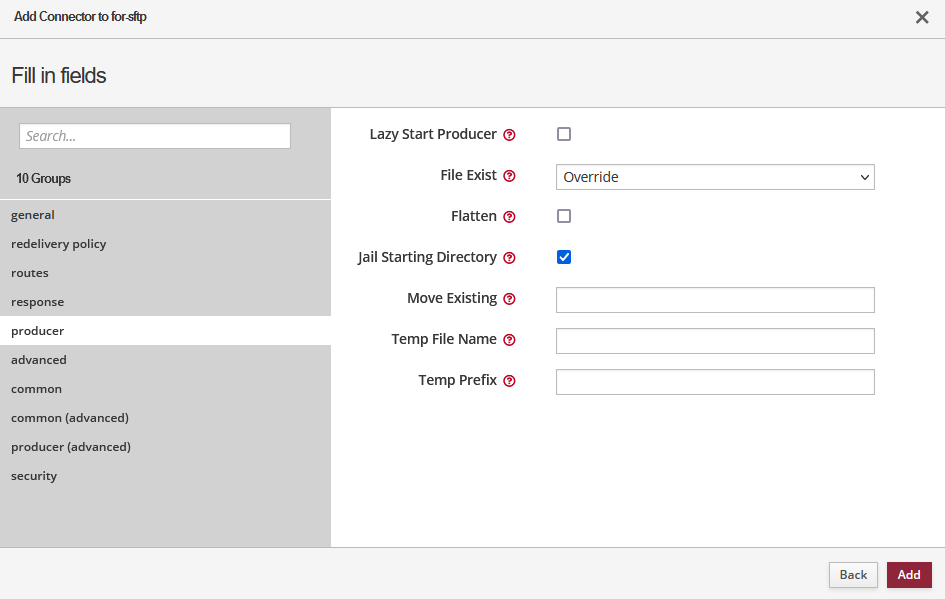Go to producer (advanced) group
This screenshot has width=945, height=599.
pyautogui.click(x=70, y=447)
